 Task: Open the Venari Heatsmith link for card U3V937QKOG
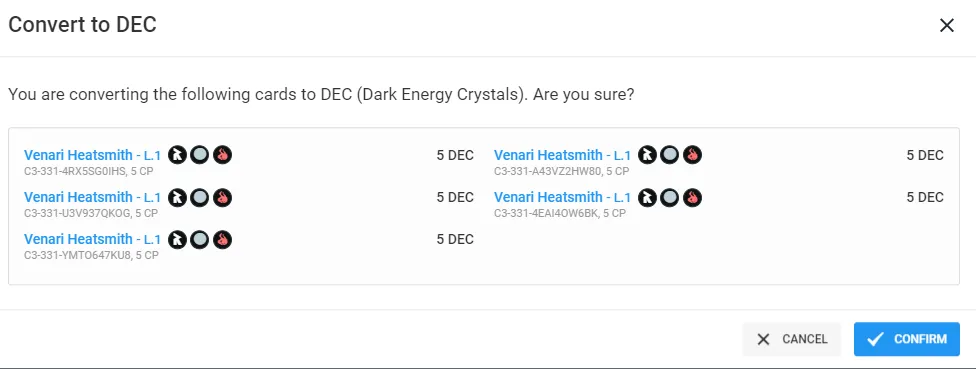[x=92, y=197]
